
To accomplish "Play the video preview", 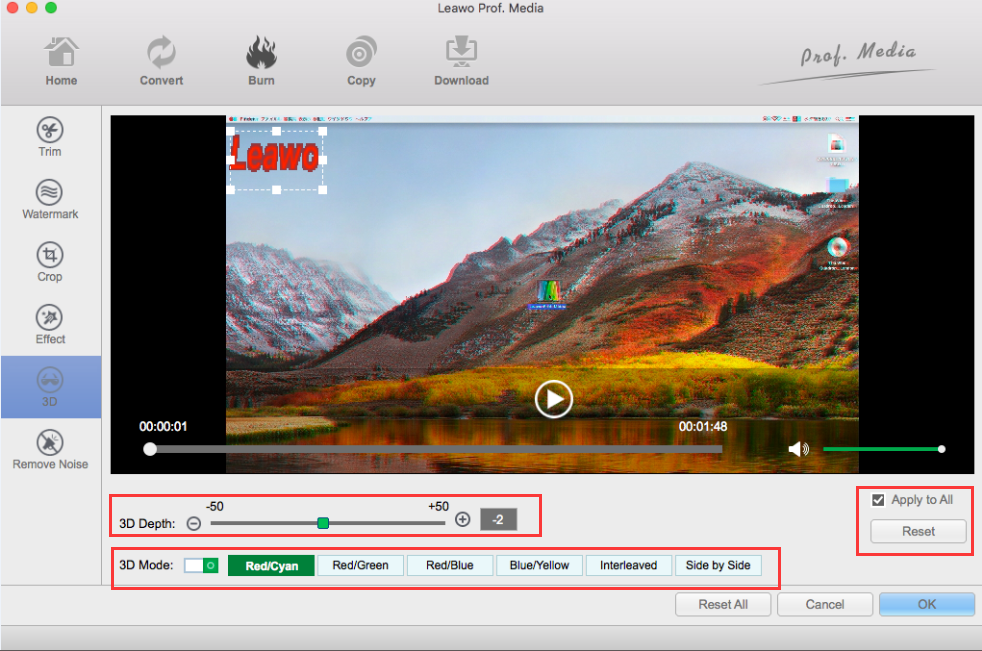I will coord(553,399).
